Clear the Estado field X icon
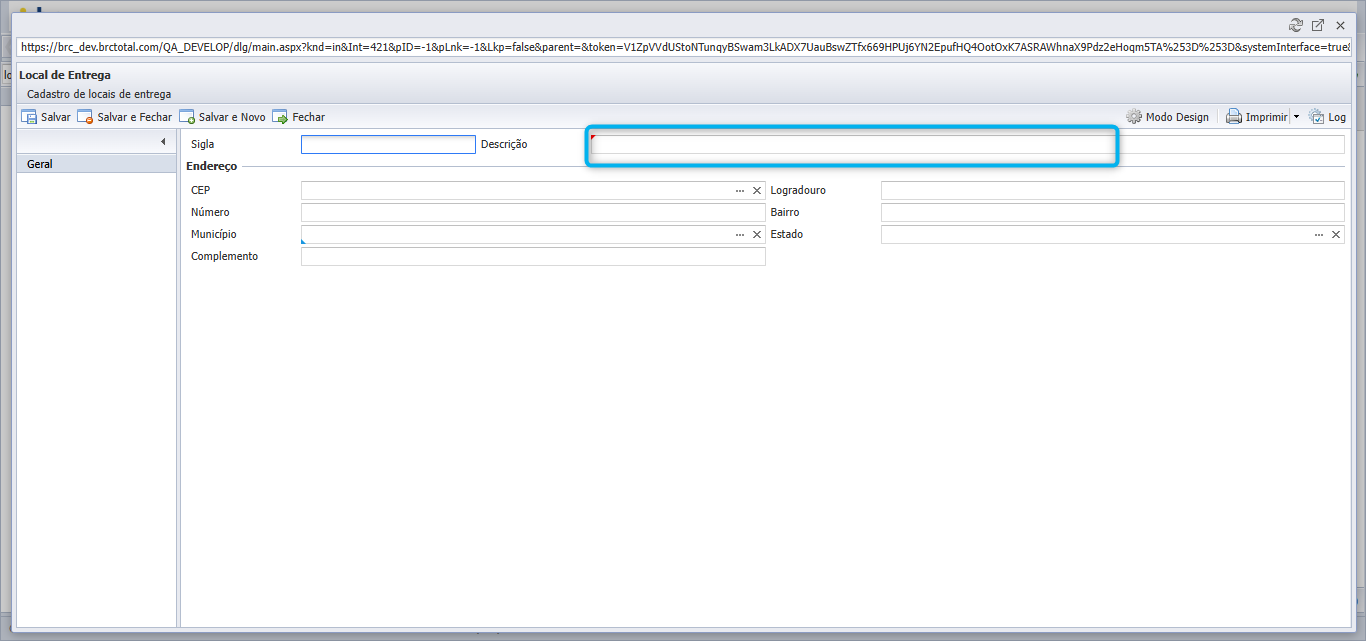Viewport: 1366px width, 641px height. [1336, 234]
